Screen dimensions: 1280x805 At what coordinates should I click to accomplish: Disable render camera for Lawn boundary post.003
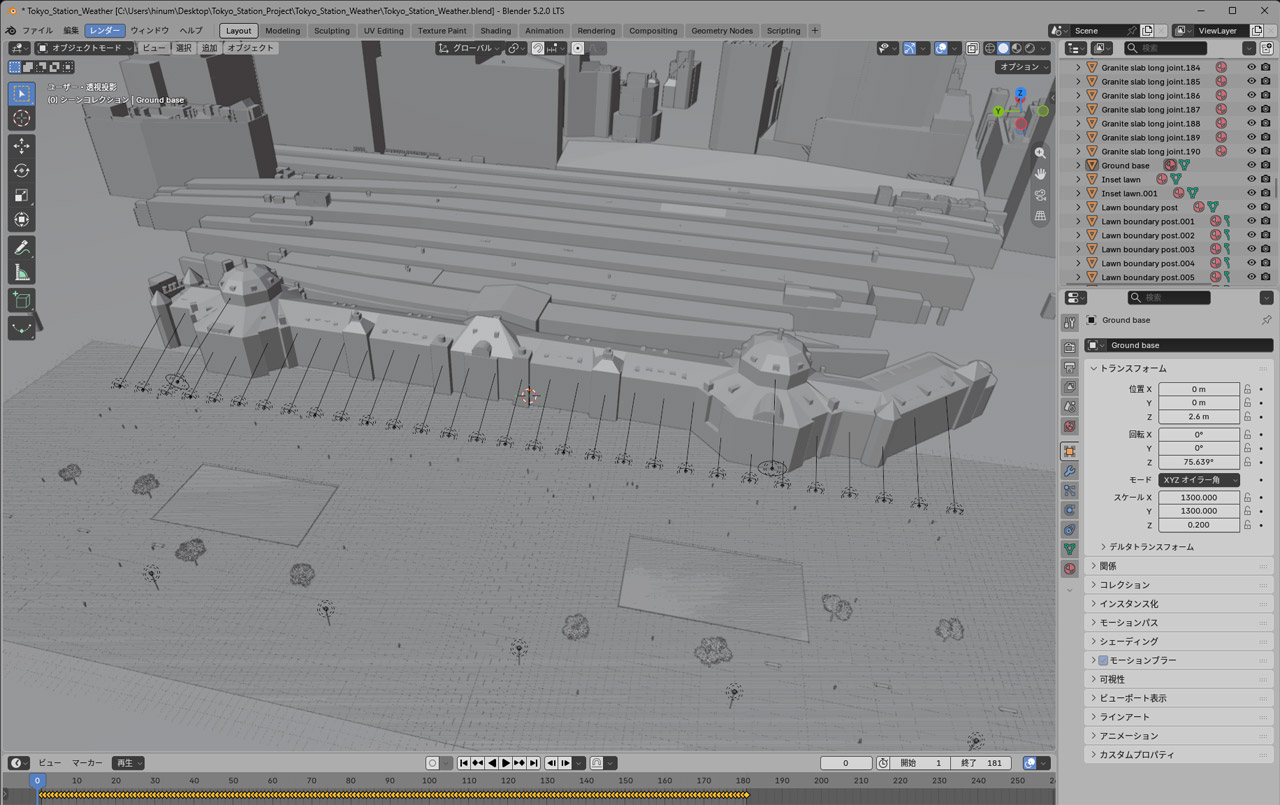pos(1267,249)
